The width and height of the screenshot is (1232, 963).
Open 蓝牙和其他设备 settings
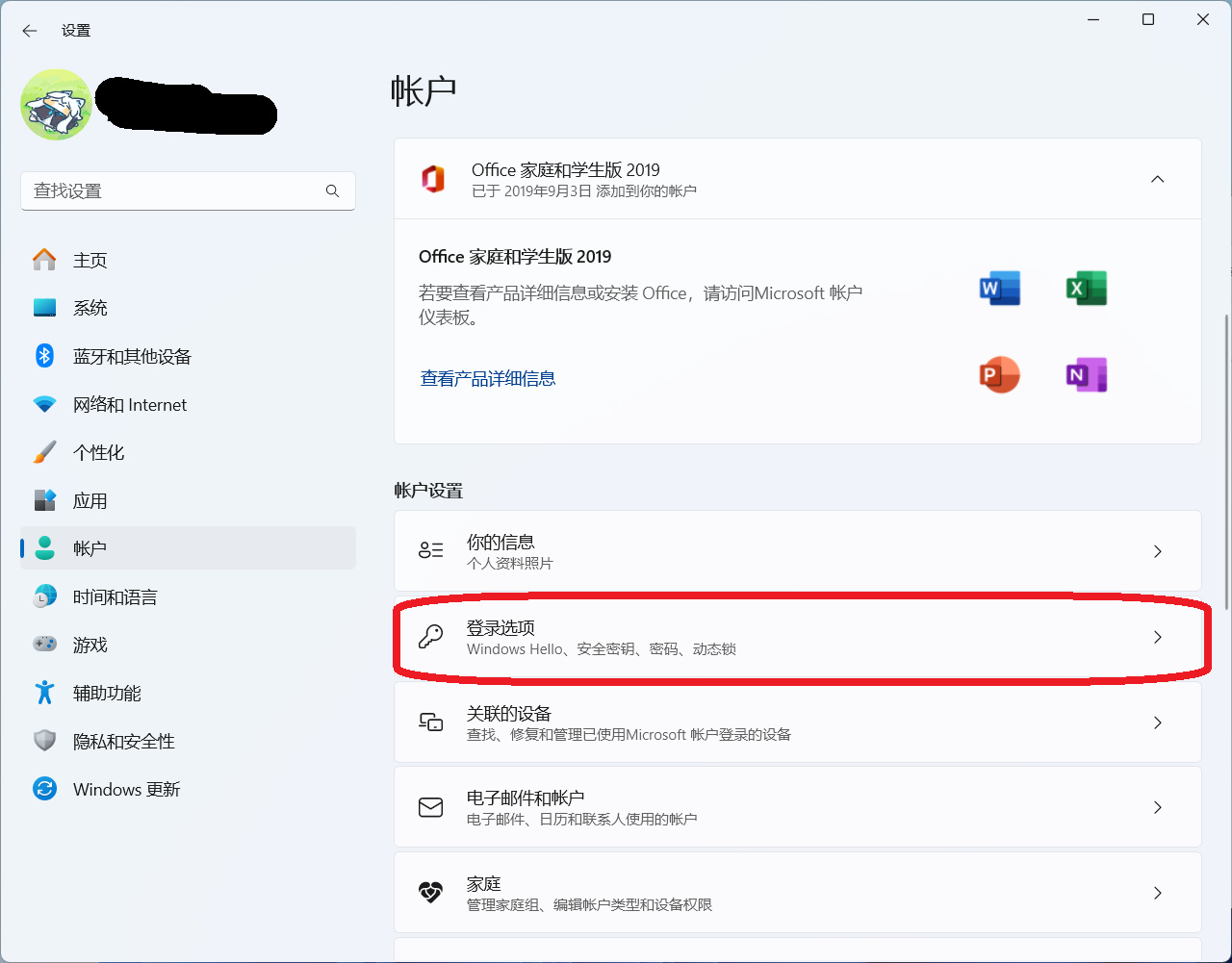(188, 356)
